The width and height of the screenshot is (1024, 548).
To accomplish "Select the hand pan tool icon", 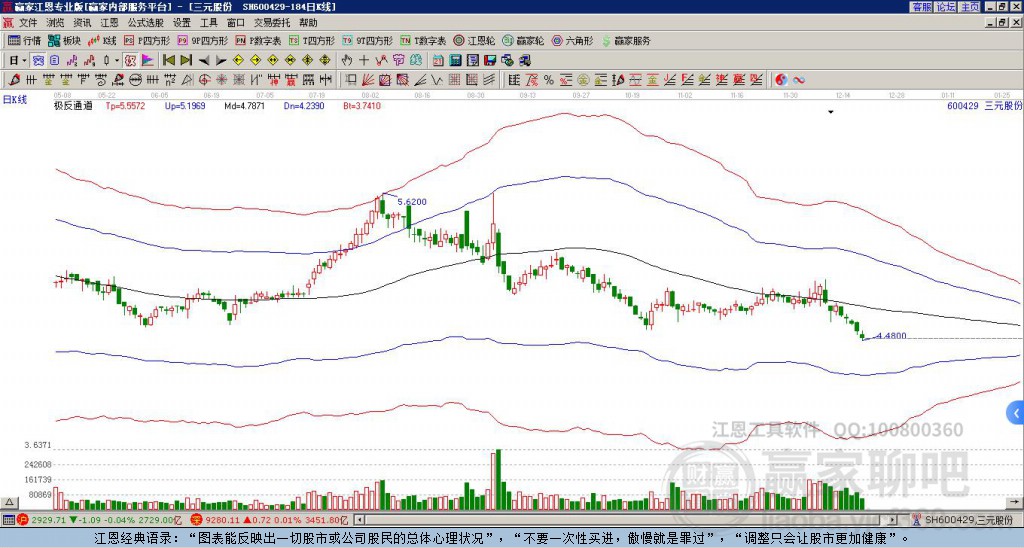I will point(347,60).
